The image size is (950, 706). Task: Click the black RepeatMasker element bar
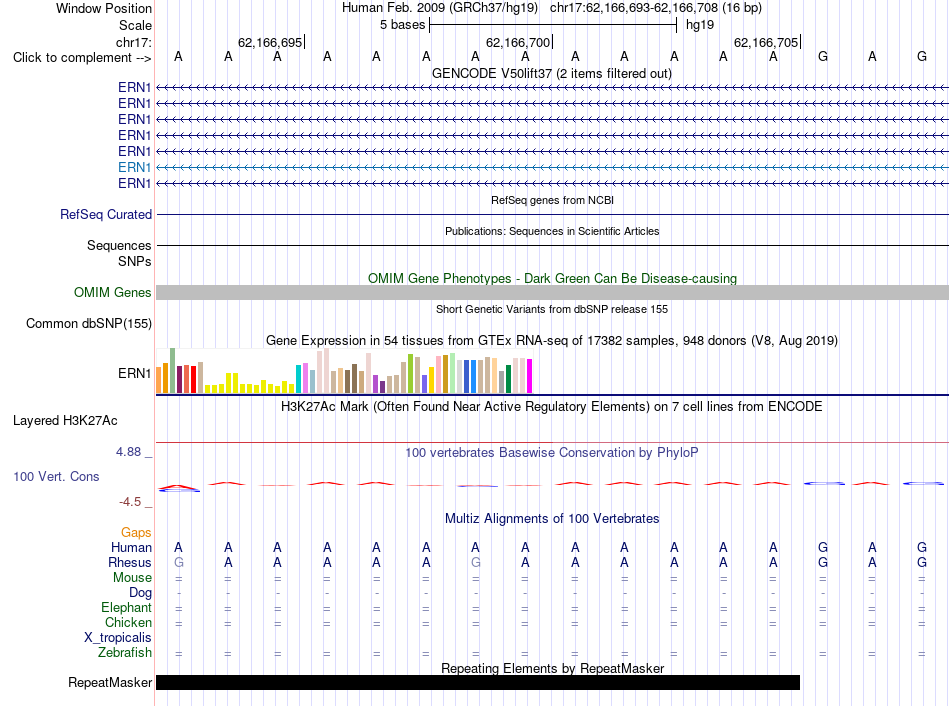pyautogui.click(x=478, y=682)
